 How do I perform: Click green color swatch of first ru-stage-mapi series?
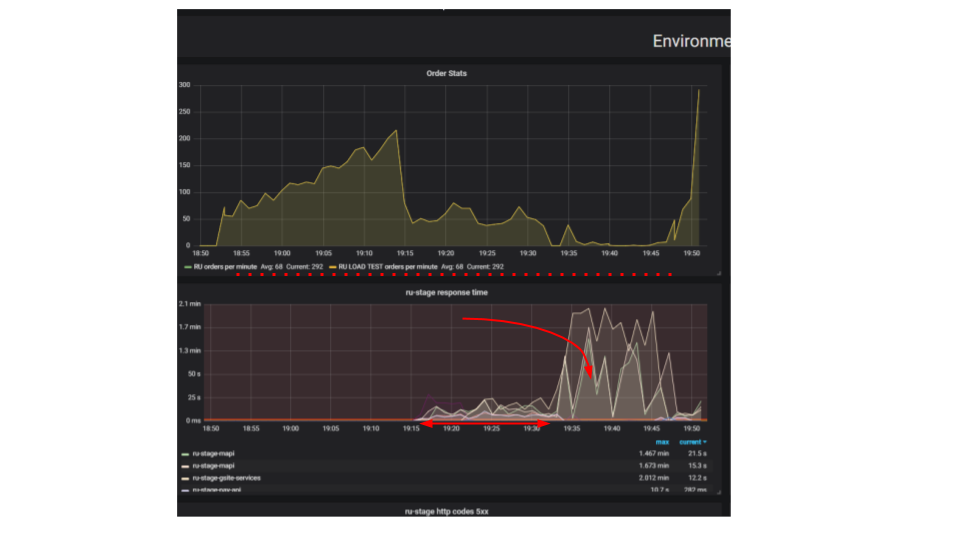(185, 454)
